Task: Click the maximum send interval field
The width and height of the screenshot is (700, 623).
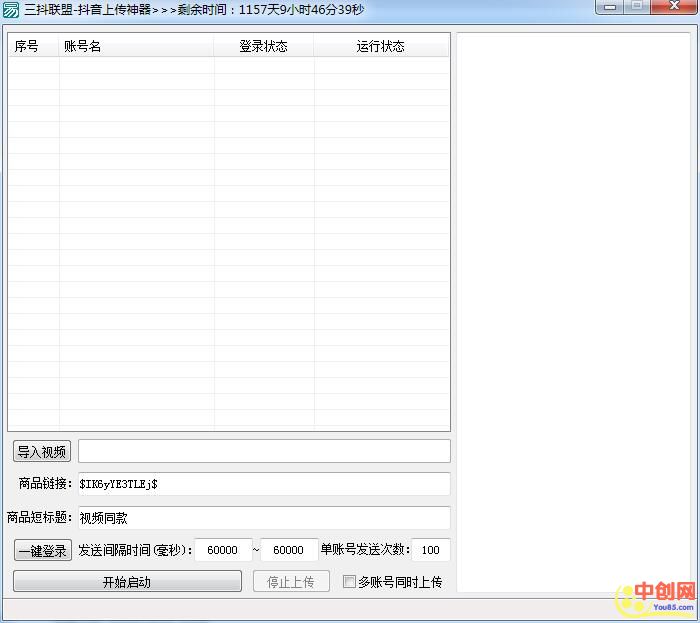Action: [x=289, y=550]
